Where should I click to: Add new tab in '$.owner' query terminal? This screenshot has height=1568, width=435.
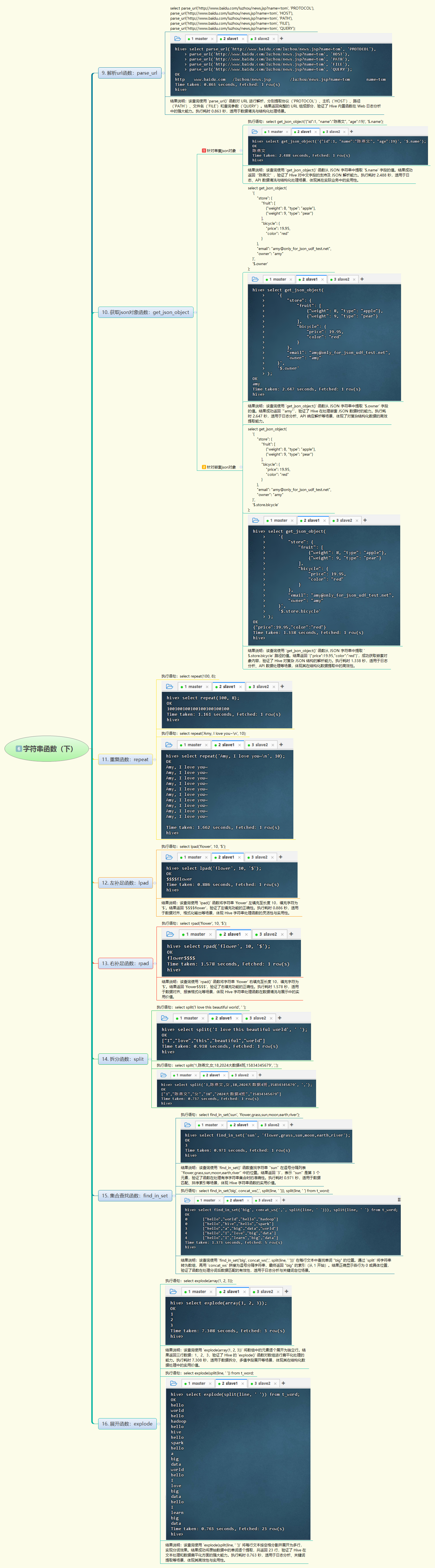[x=362, y=279]
